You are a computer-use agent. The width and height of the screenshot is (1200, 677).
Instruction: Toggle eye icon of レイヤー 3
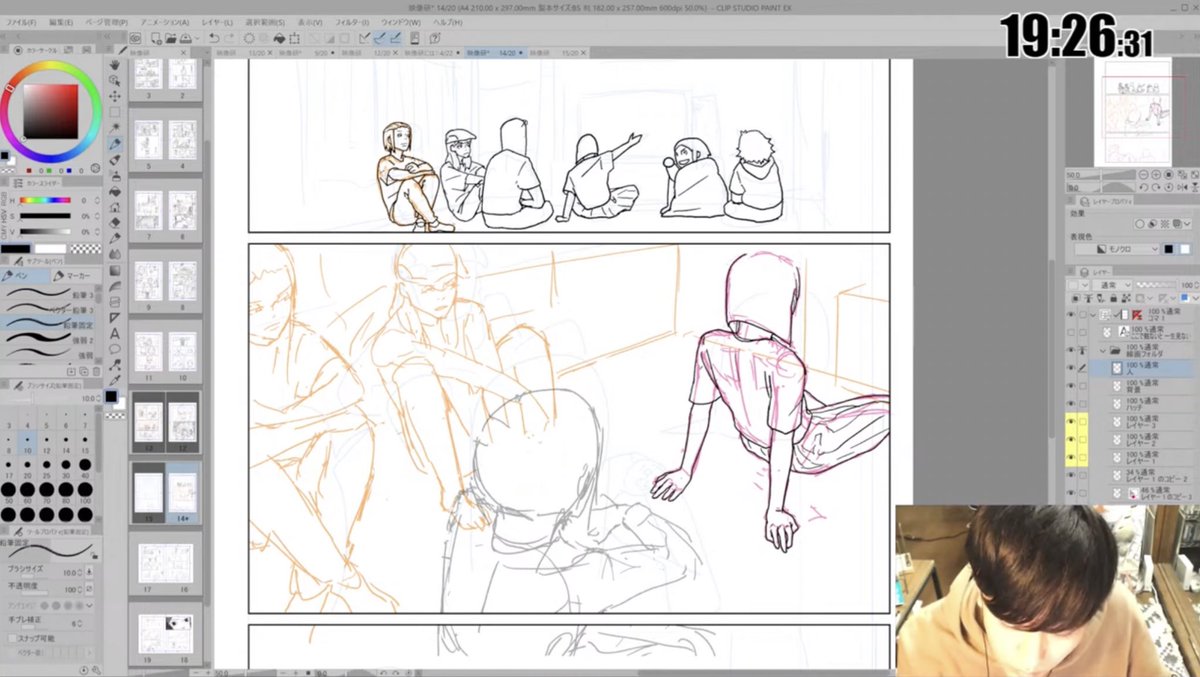click(1071, 422)
